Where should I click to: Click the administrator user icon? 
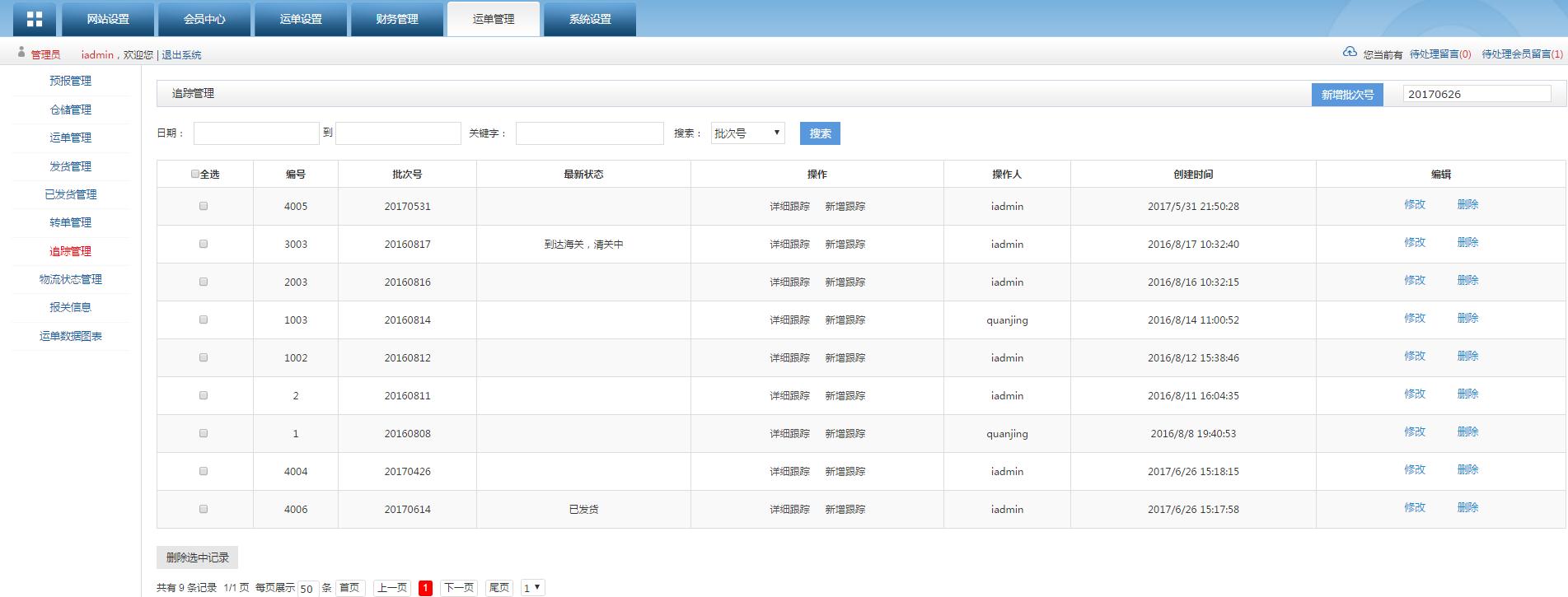click(21, 53)
